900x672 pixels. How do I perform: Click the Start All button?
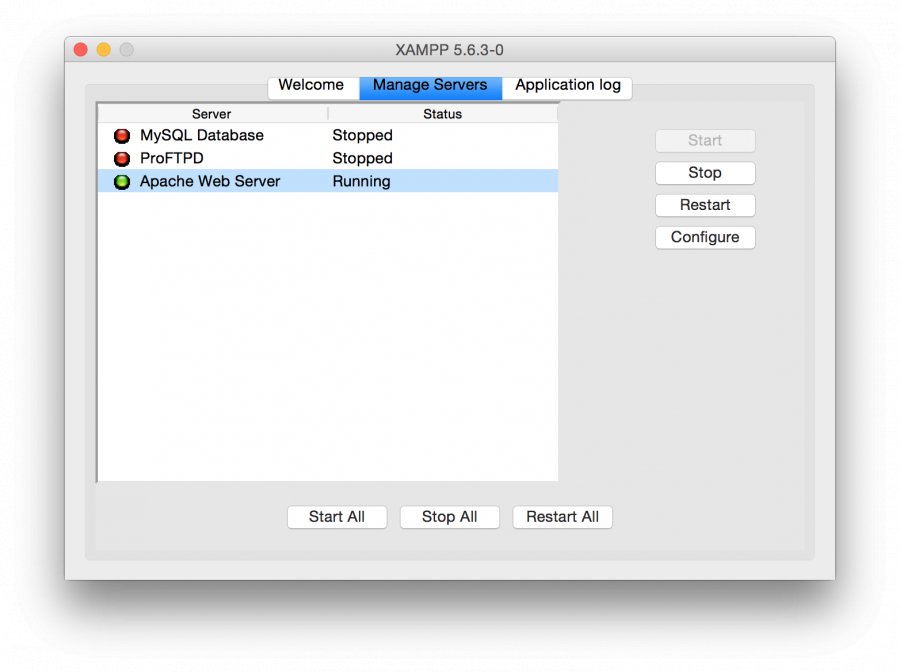(337, 516)
